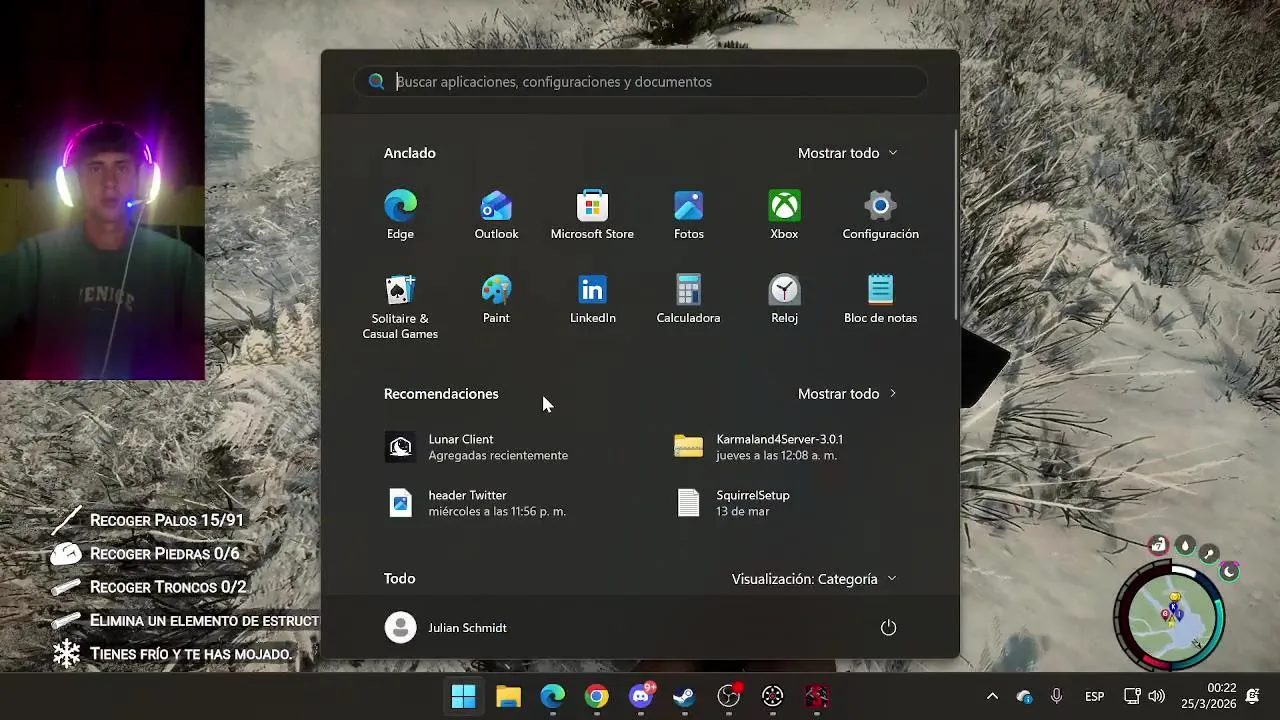Open the LinkedIn app
1280x720 pixels.
[592, 300]
